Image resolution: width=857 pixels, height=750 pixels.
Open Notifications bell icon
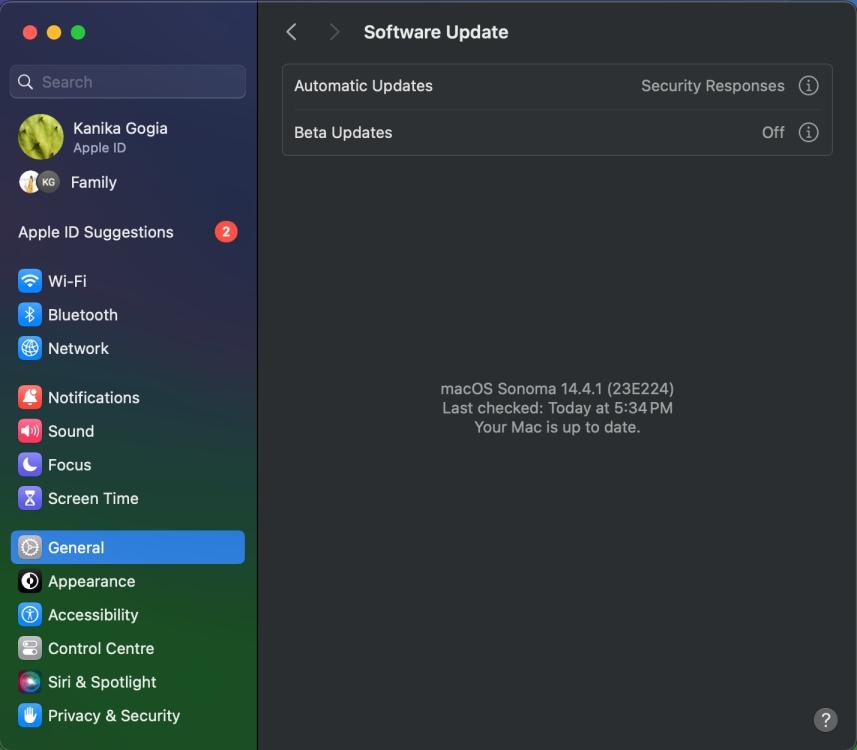[30, 397]
